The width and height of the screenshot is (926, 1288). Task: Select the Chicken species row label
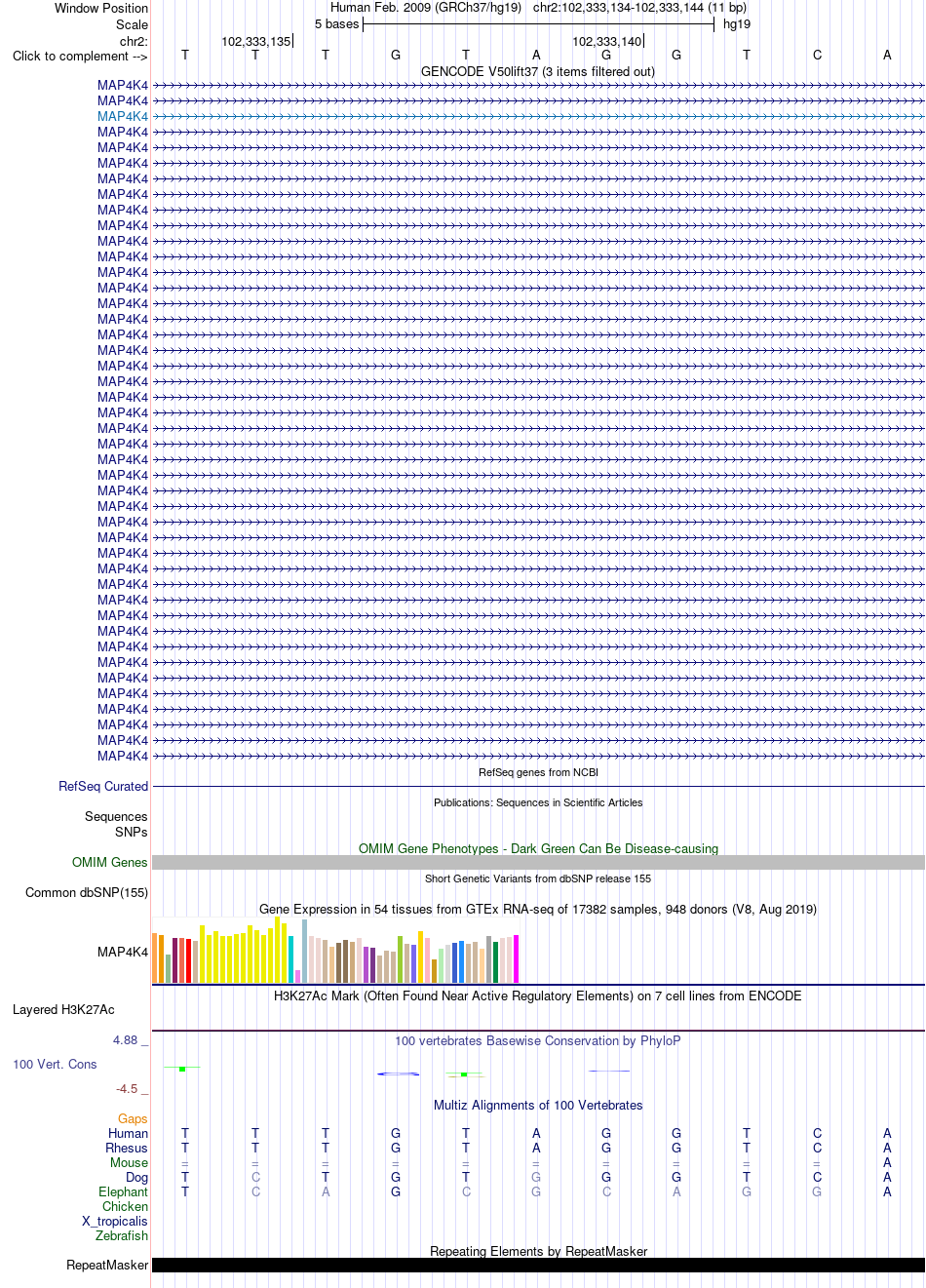pyautogui.click(x=125, y=1206)
